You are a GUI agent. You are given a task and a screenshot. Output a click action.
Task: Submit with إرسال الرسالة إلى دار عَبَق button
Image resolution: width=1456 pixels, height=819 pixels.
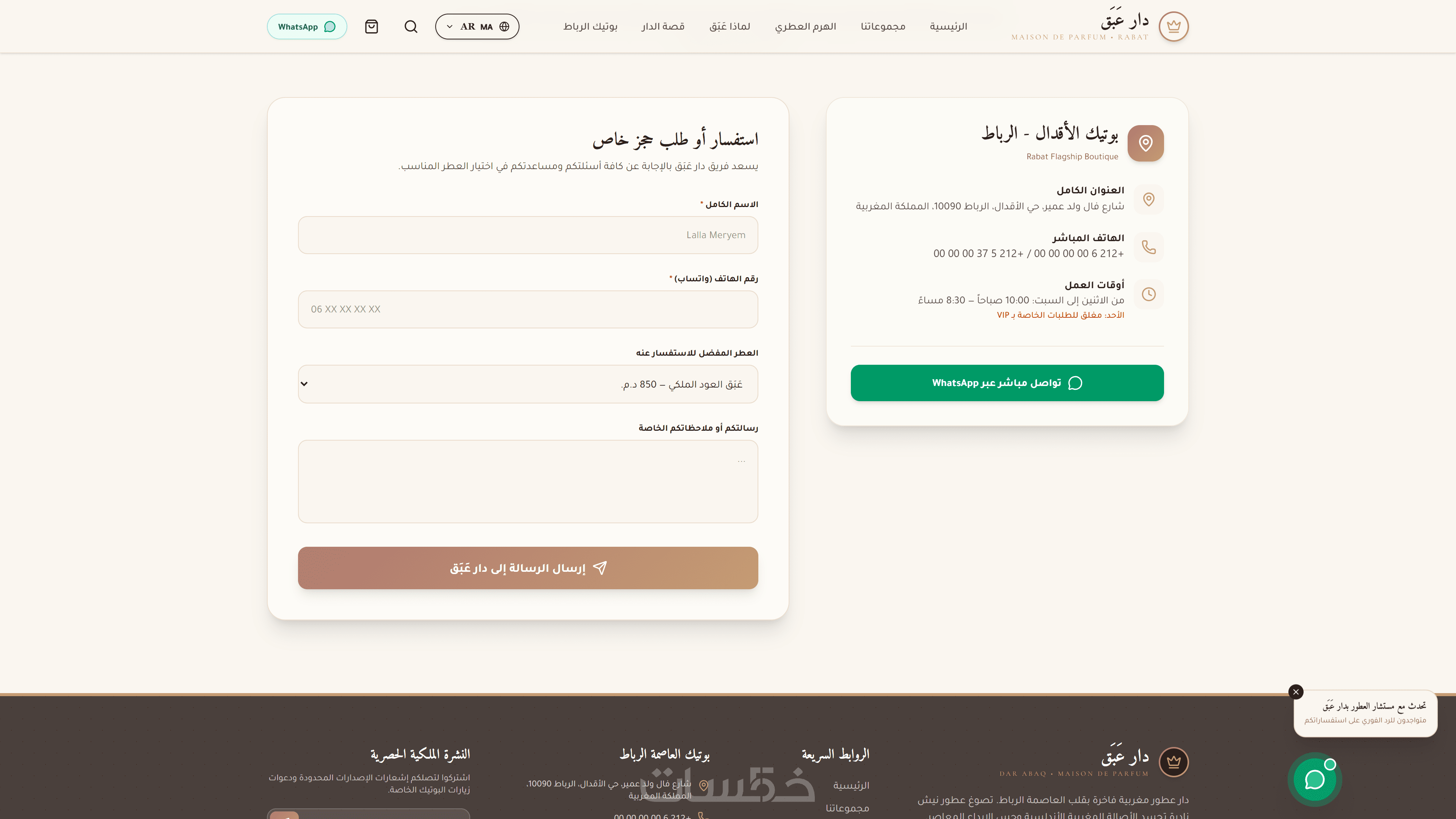528,568
